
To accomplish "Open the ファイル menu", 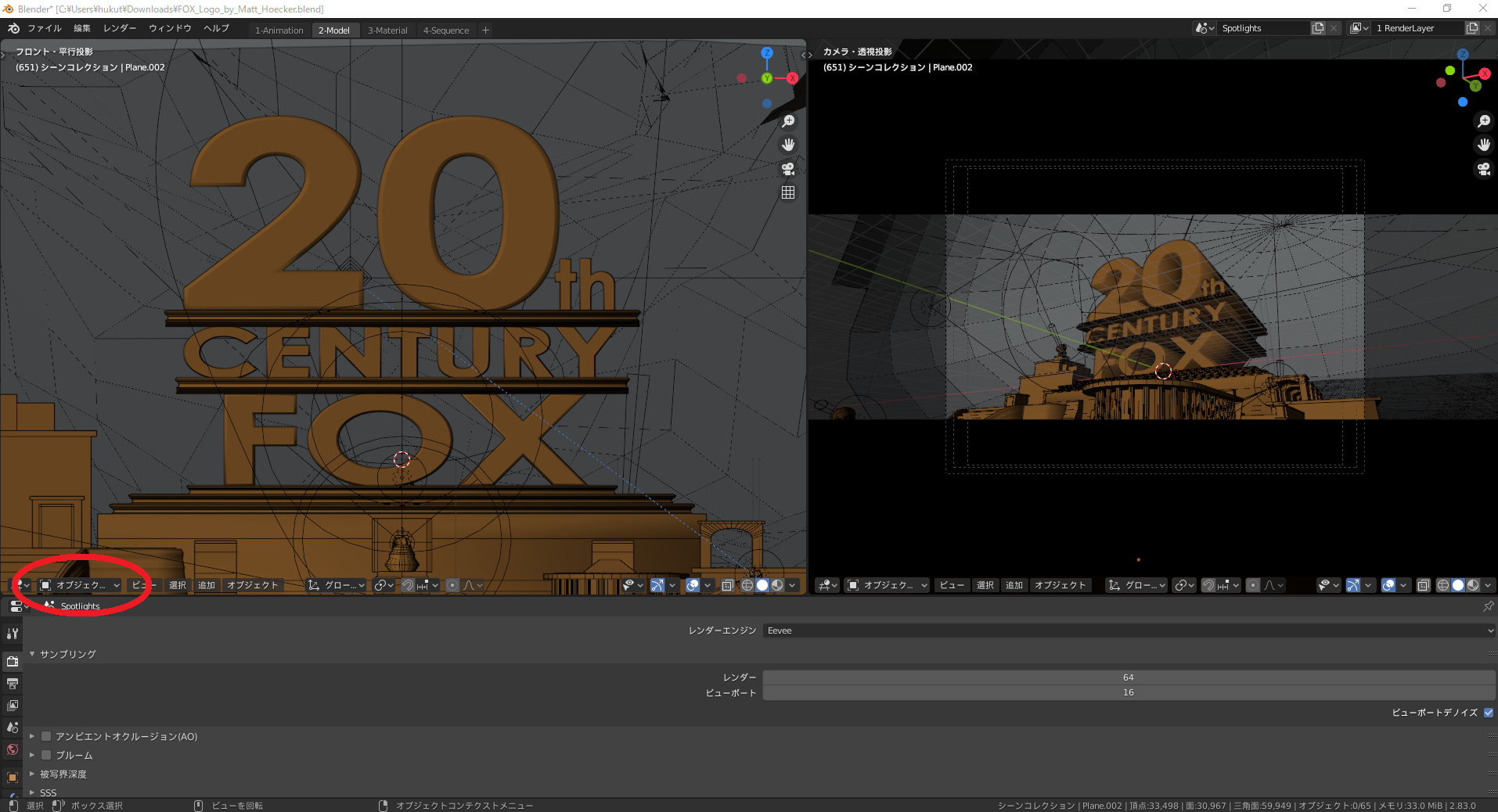I will (45, 28).
